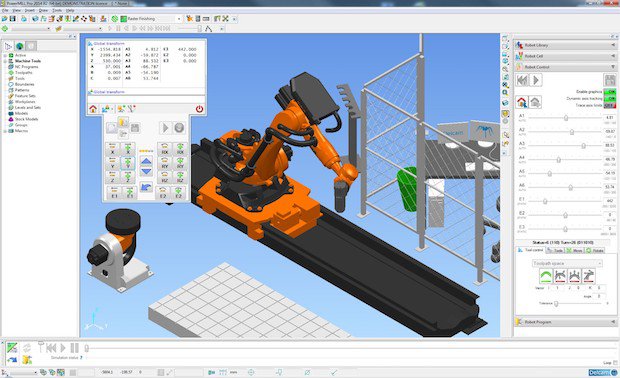Viewport: 620px width, 378px height.
Task: Select NC Programs in explorer tree
Action: click(x=26, y=67)
